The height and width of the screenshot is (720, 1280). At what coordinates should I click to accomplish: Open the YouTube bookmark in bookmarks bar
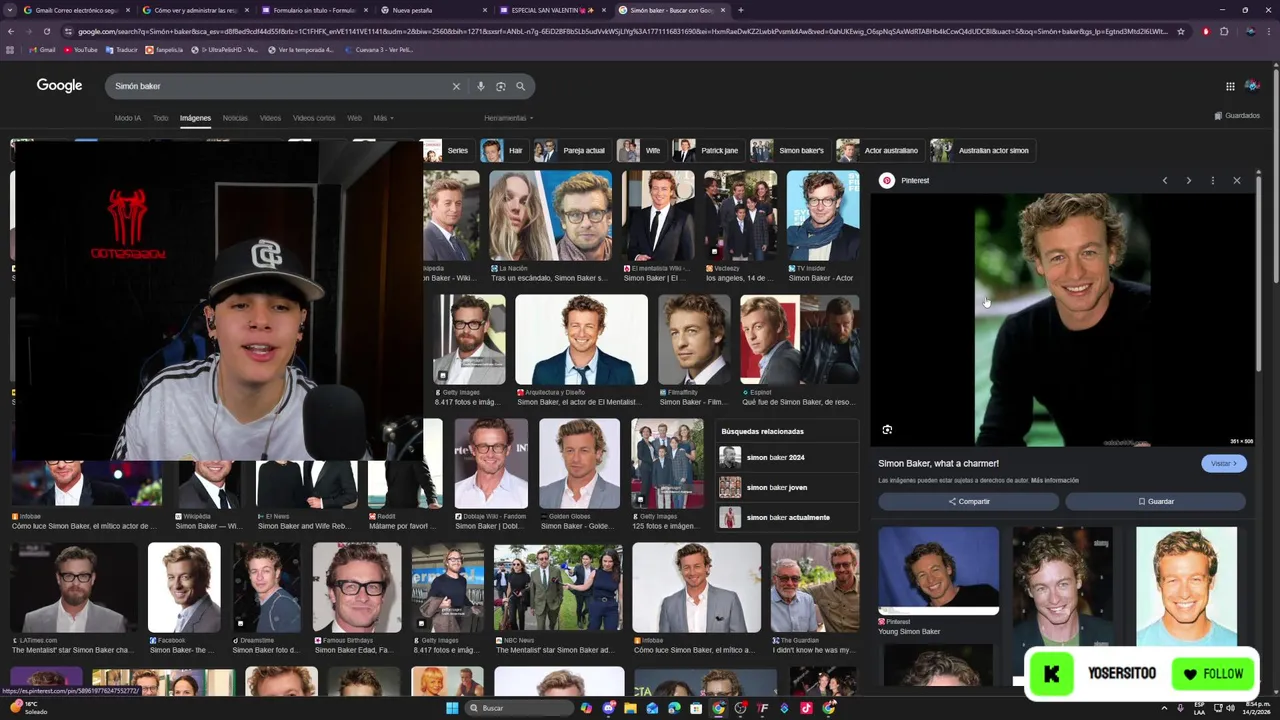(81, 49)
